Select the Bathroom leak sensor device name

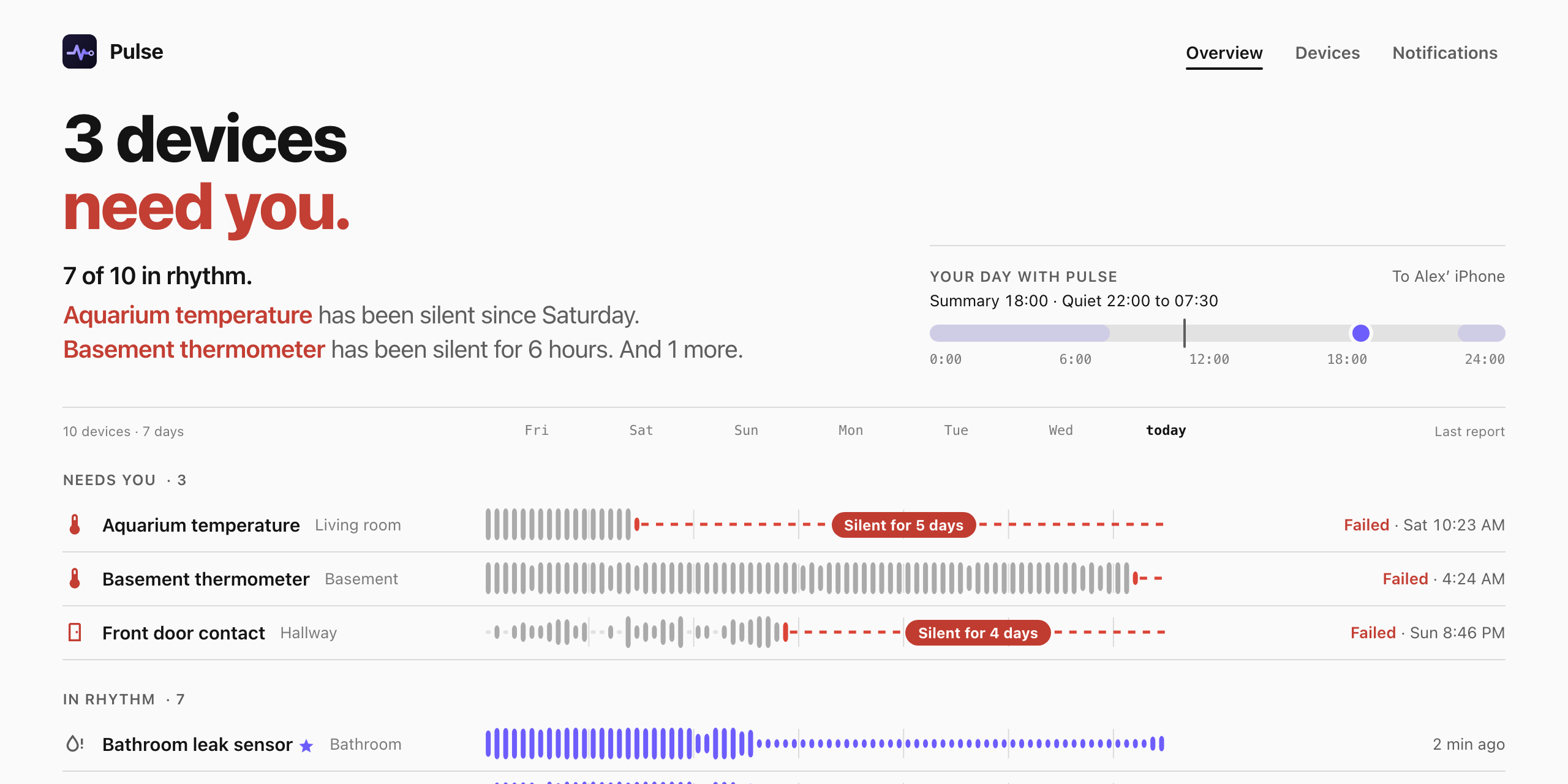click(x=197, y=744)
